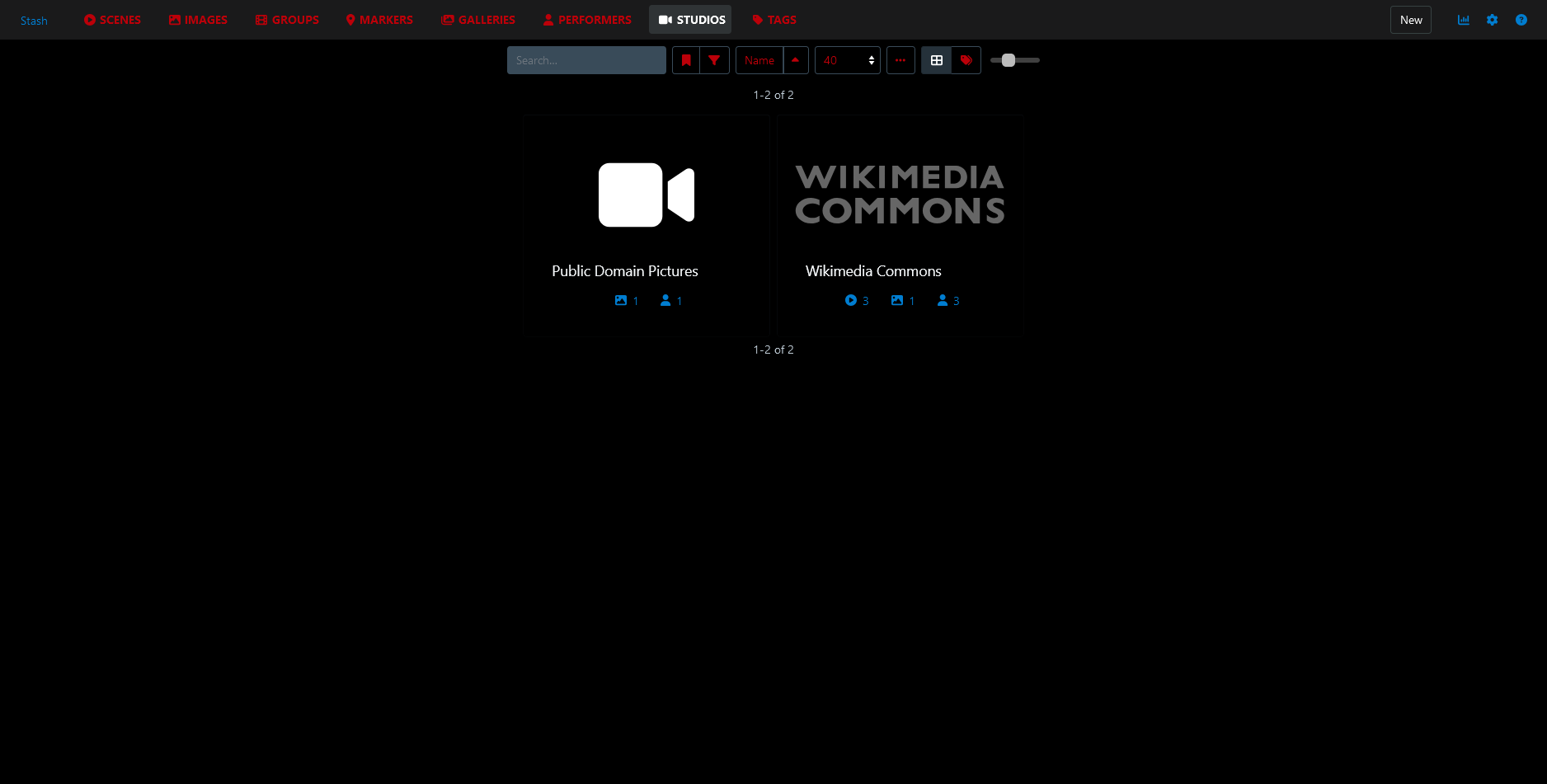Open saved filters bookmark icon
The width and height of the screenshot is (1547, 784).
[686, 60]
